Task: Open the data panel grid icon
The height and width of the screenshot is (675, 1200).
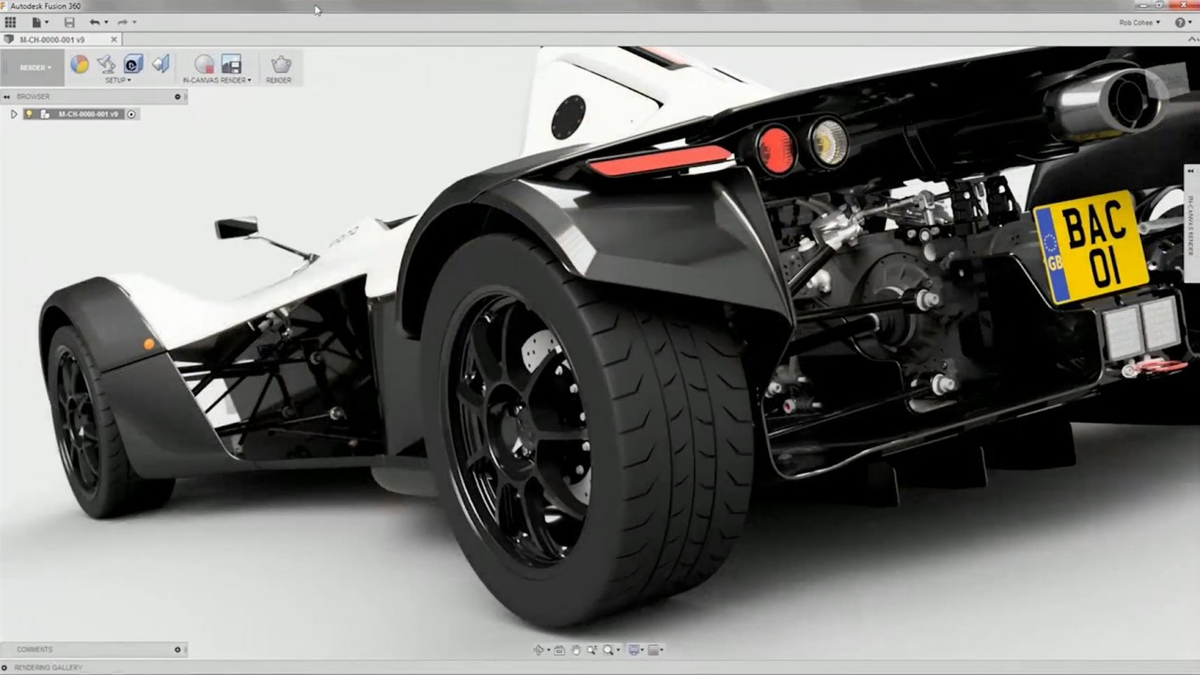Action: [10, 22]
